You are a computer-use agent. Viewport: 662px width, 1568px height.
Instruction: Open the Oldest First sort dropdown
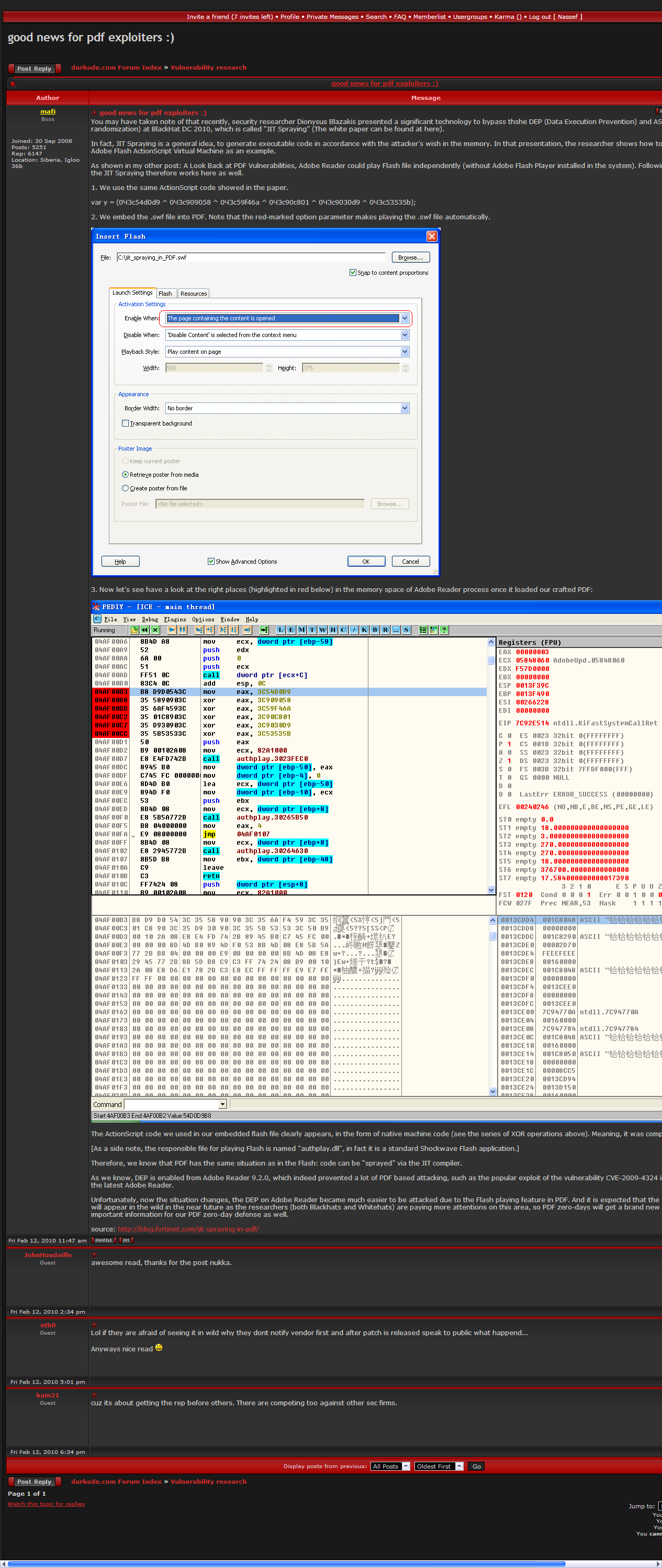point(439,1466)
